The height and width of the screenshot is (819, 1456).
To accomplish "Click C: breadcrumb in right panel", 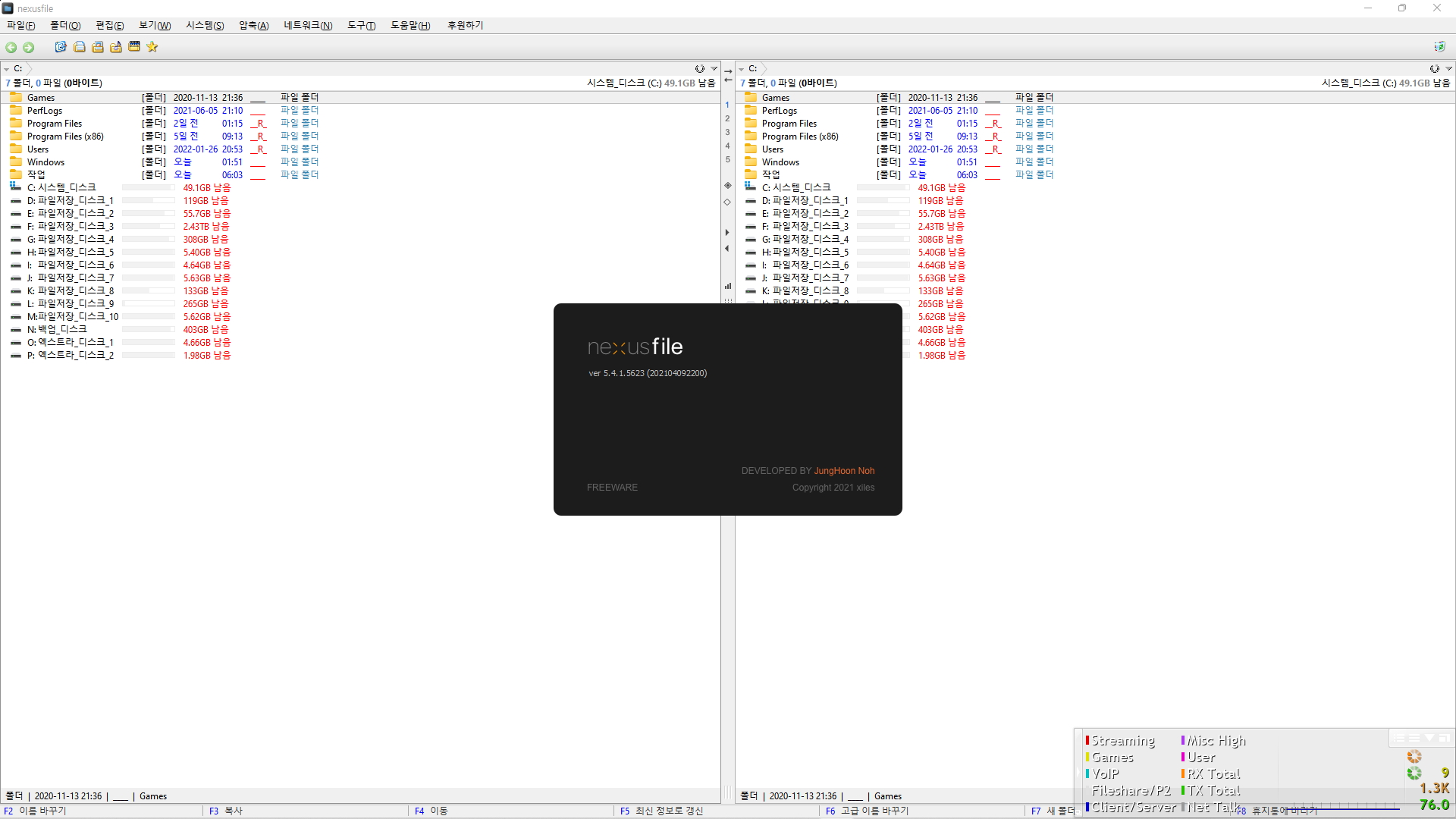I will click(x=753, y=69).
